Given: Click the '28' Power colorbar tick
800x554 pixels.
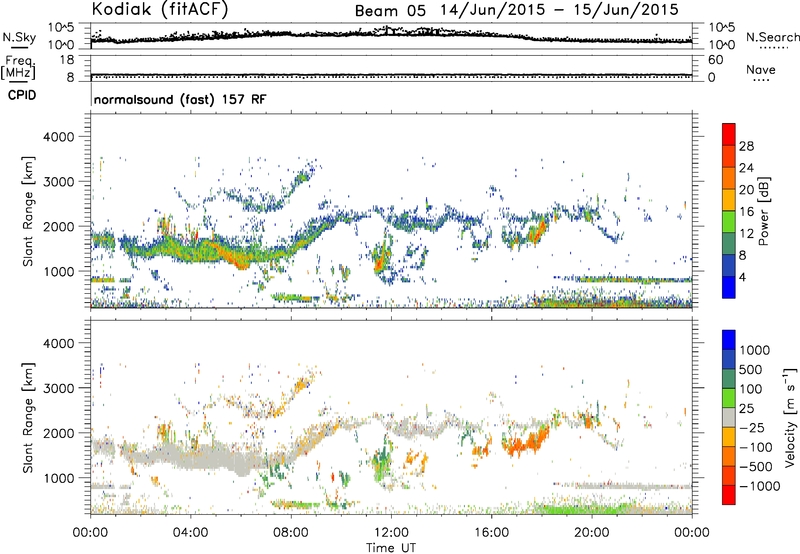Looking at the screenshot, I should pyautogui.click(x=746, y=146).
